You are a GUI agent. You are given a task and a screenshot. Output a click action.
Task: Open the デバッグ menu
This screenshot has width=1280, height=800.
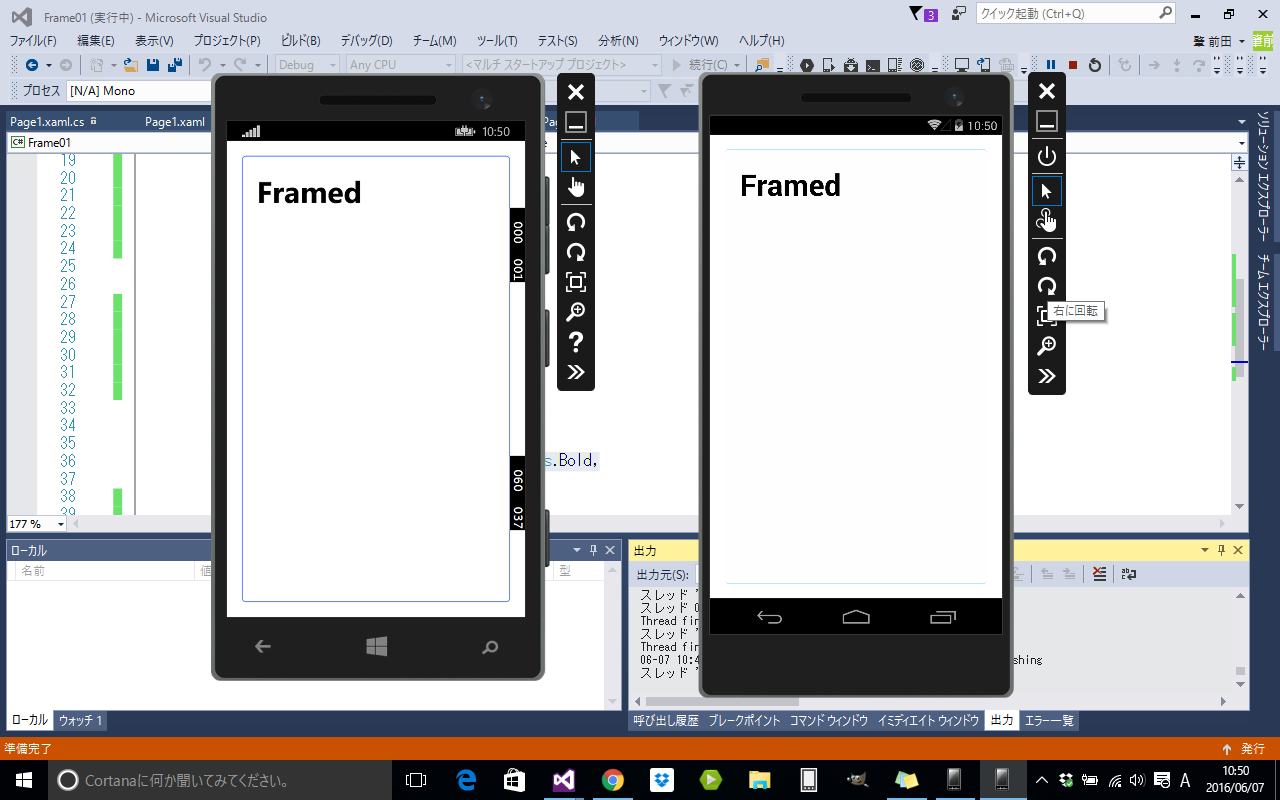coord(364,41)
